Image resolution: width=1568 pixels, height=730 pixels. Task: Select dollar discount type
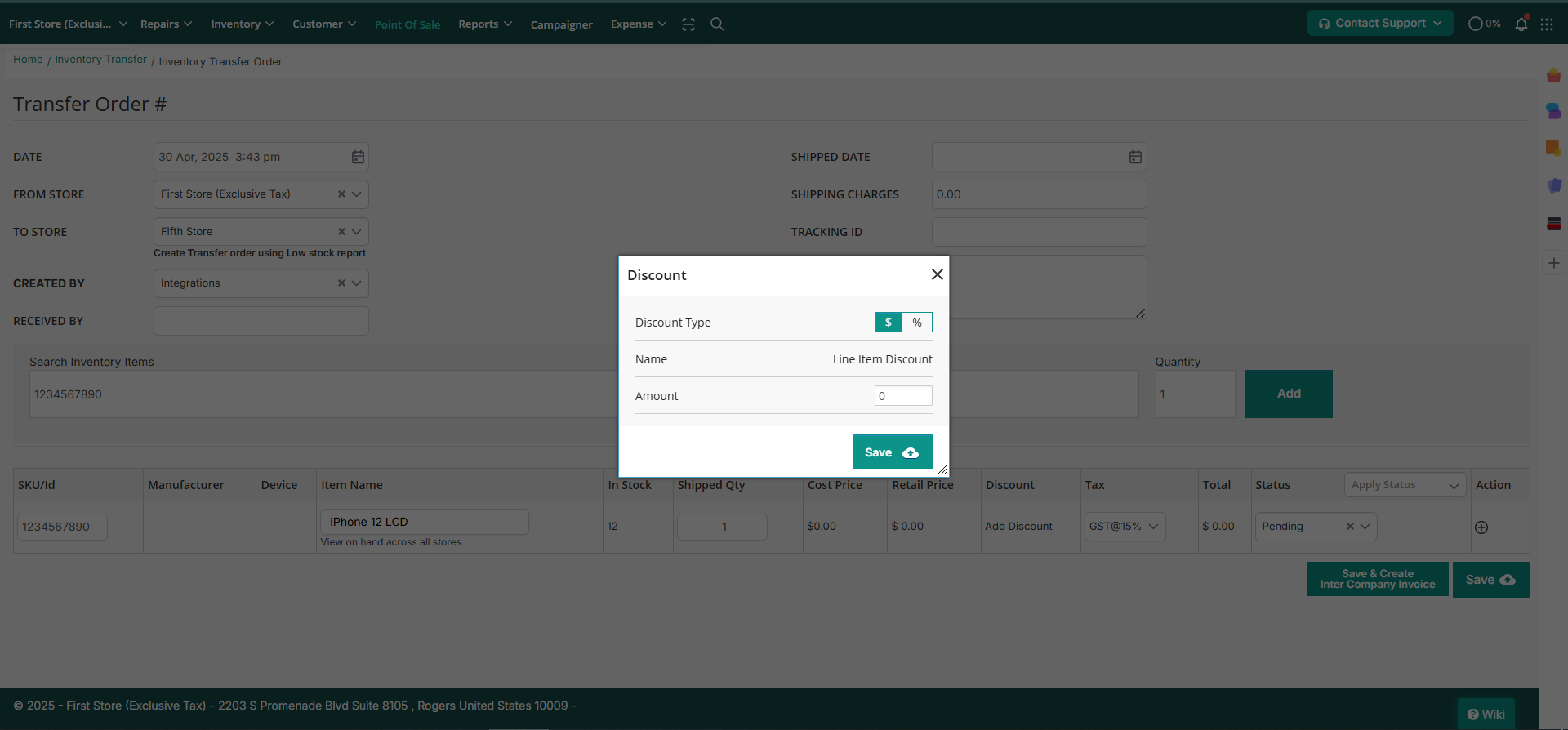(889, 323)
